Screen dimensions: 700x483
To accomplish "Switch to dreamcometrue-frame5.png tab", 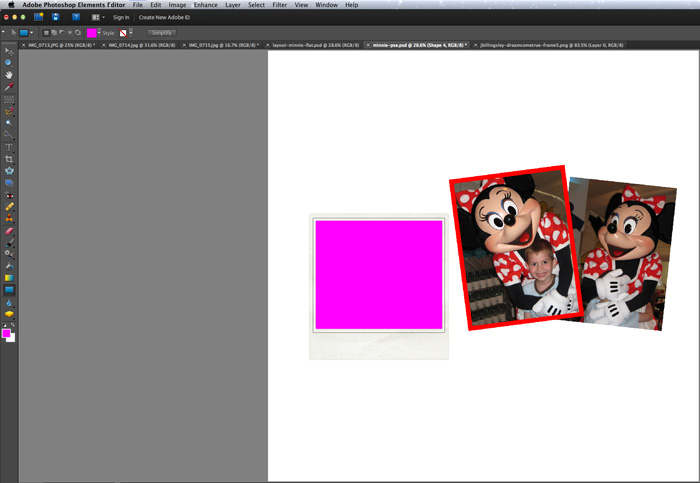I will pyautogui.click(x=550, y=45).
